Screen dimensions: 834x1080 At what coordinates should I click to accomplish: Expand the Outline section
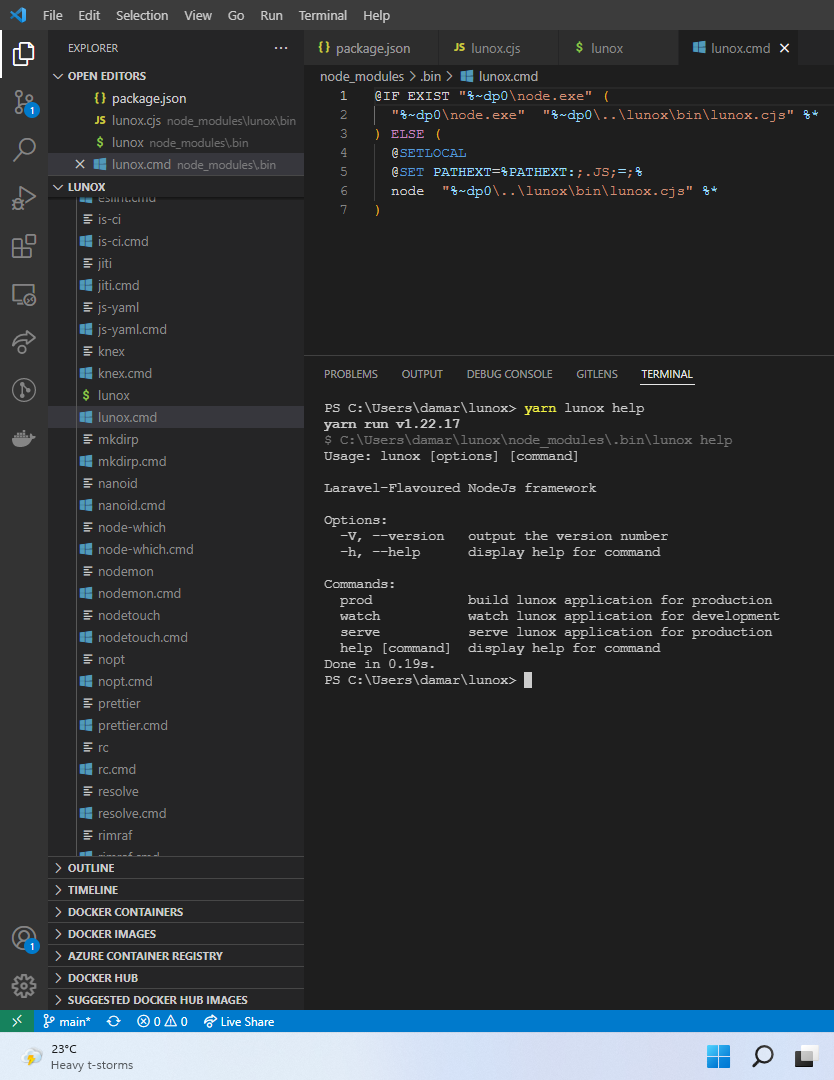coord(176,868)
